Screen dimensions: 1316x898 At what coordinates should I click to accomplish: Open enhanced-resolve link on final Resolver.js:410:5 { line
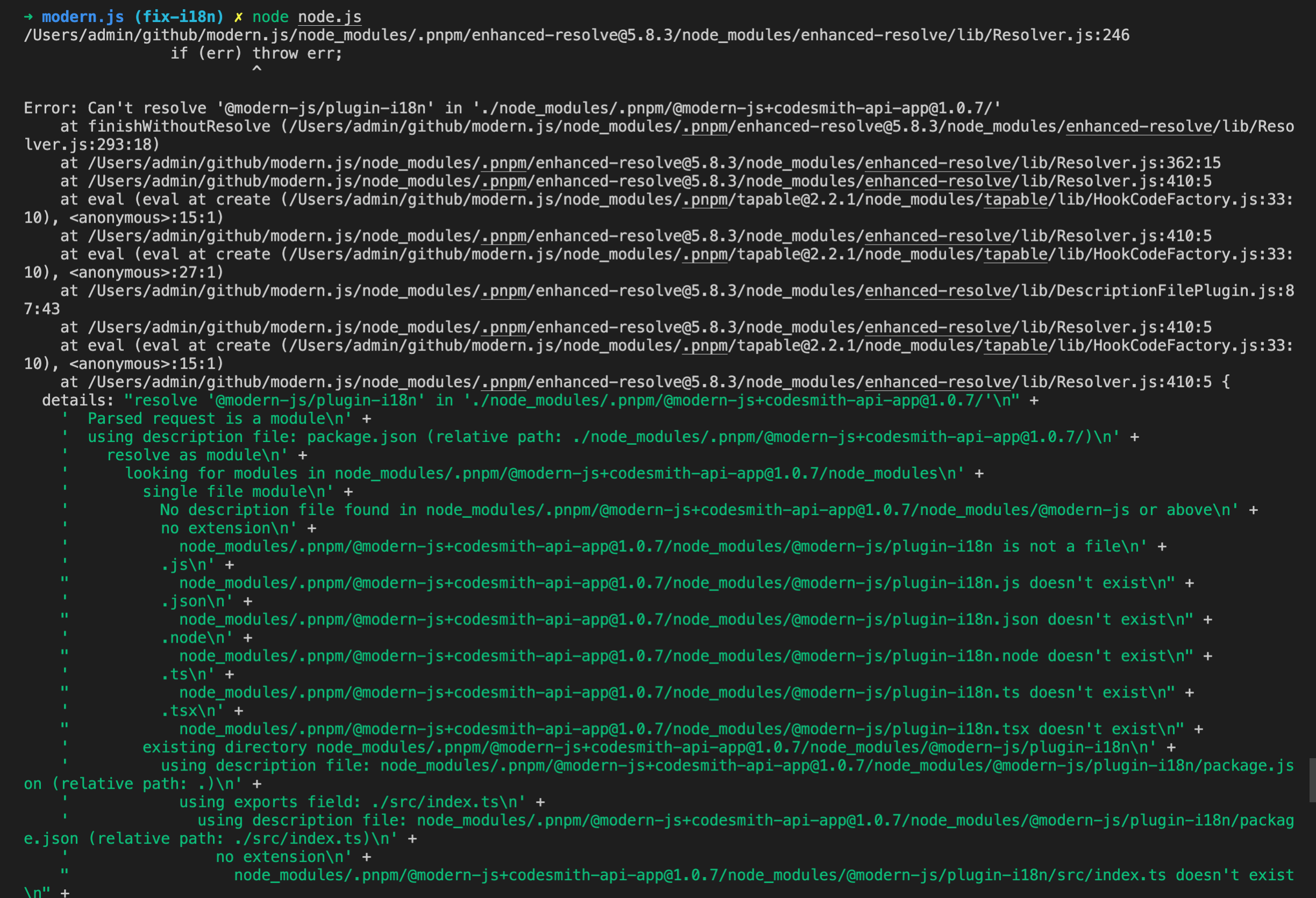[938, 382]
